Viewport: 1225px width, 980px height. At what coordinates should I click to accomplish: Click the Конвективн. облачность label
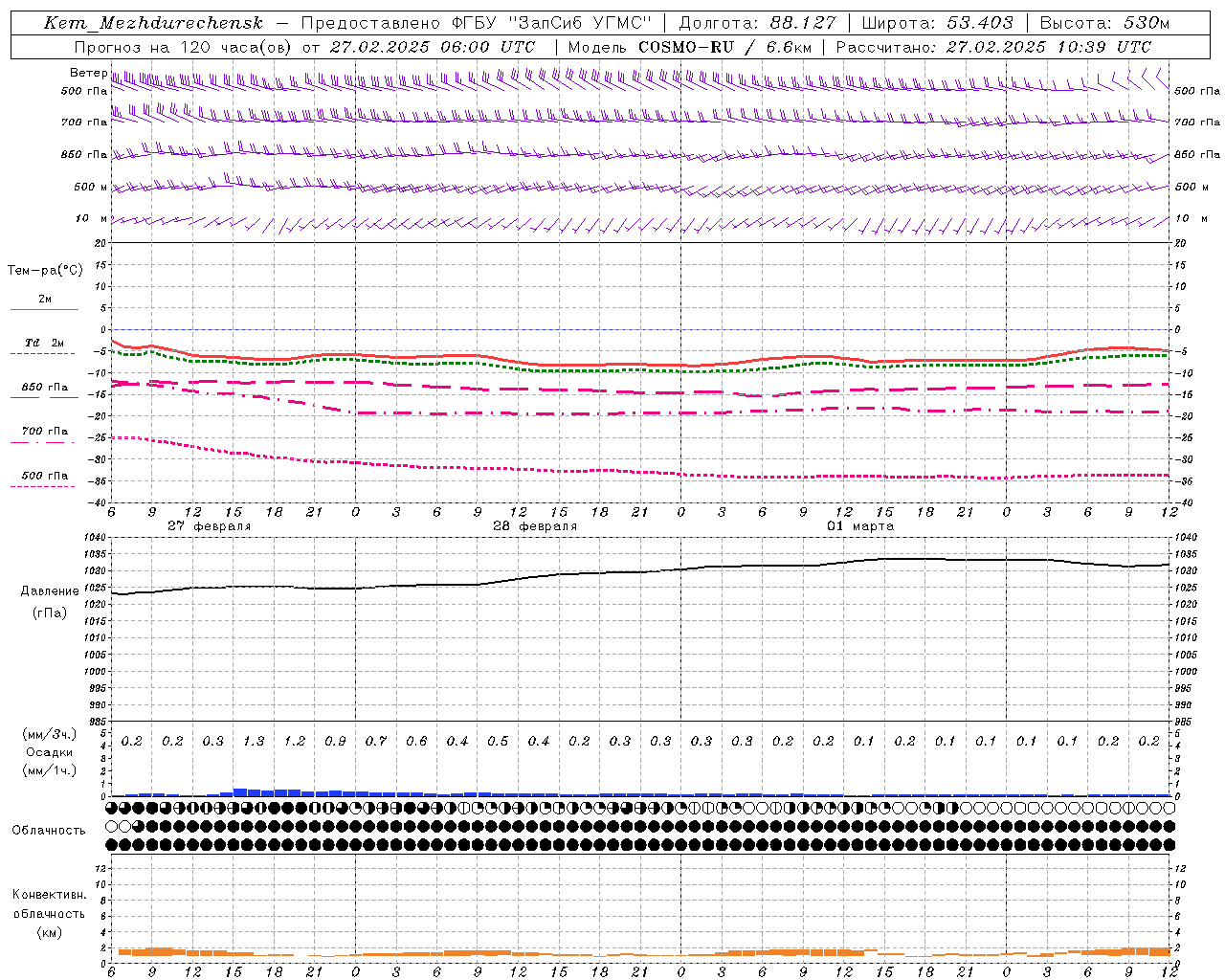pos(49,904)
